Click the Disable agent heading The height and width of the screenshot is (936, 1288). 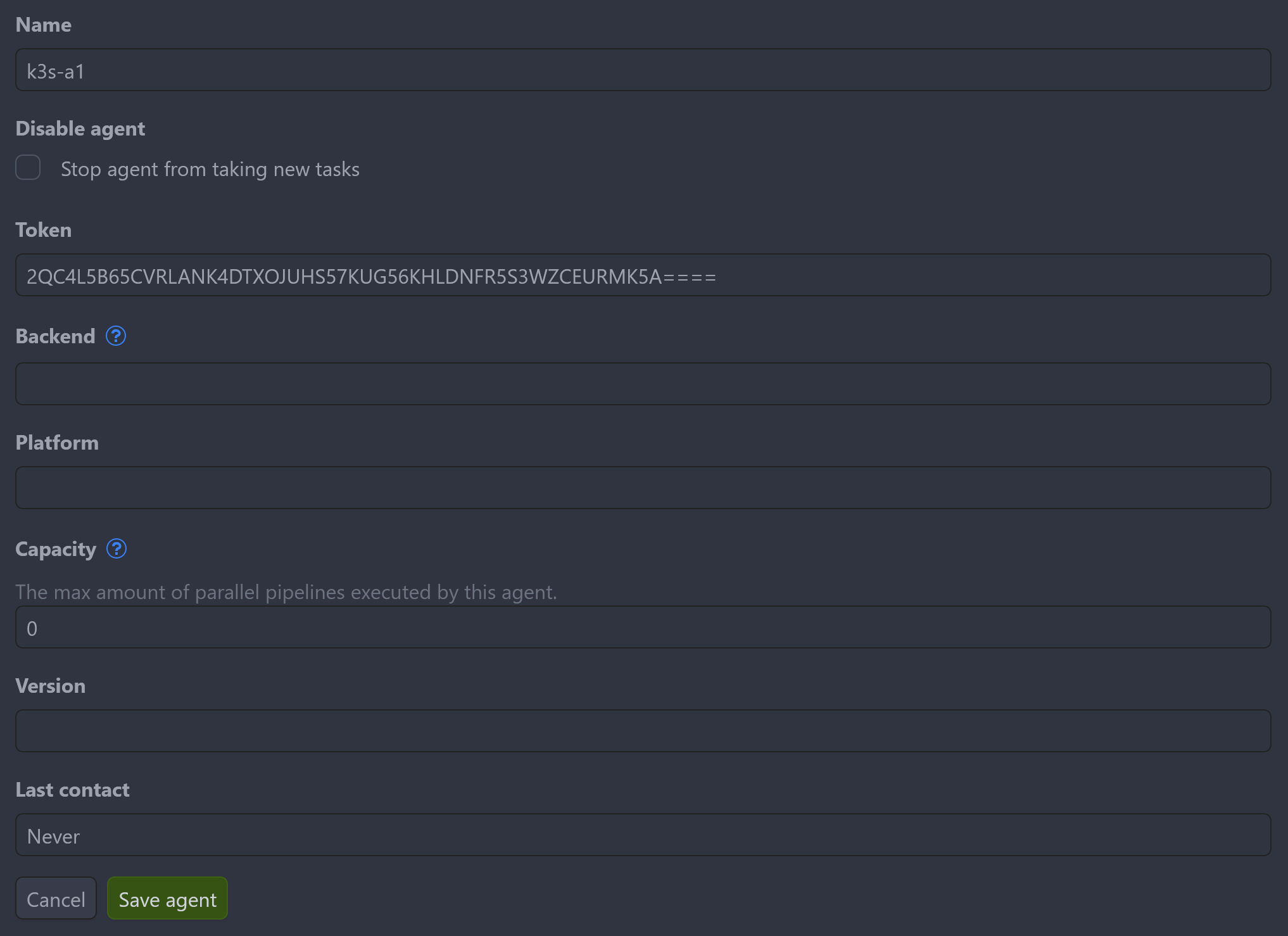[x=80, y=129]
